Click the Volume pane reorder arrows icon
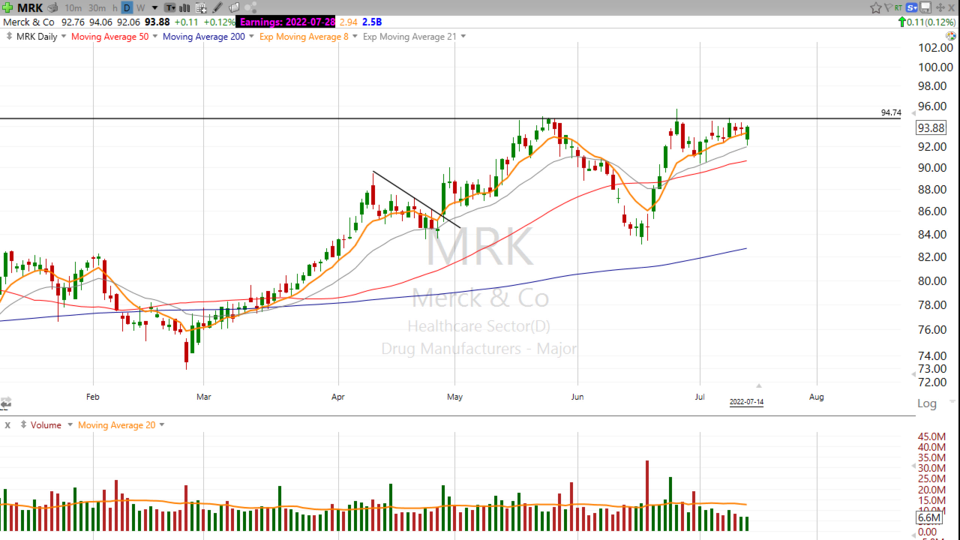 click(23, 425)
